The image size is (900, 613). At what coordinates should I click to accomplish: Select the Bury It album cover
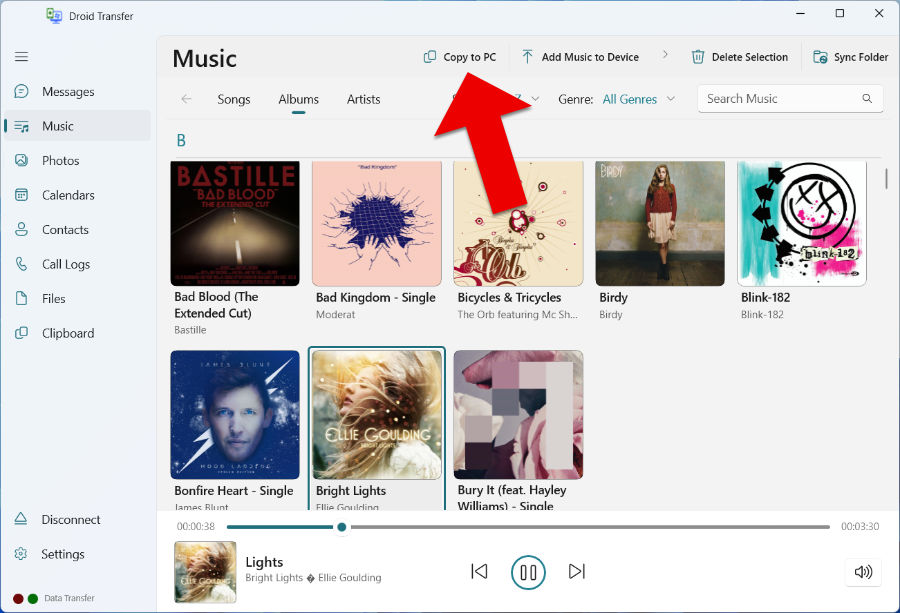(518, 414)
